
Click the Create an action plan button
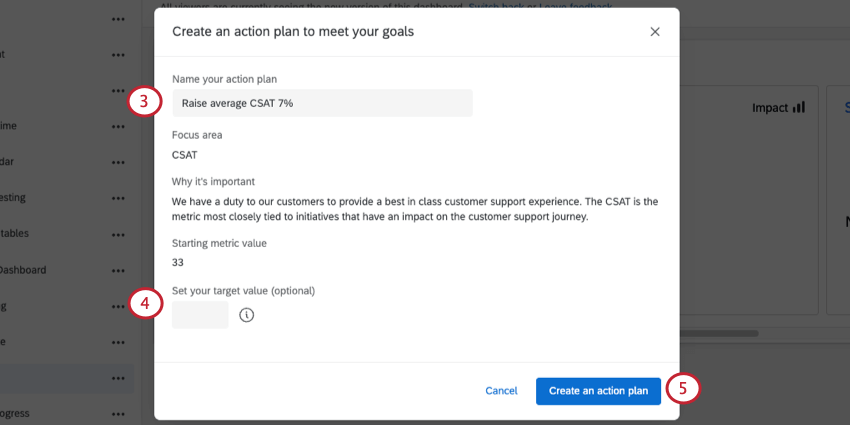[x=598, y=391]
